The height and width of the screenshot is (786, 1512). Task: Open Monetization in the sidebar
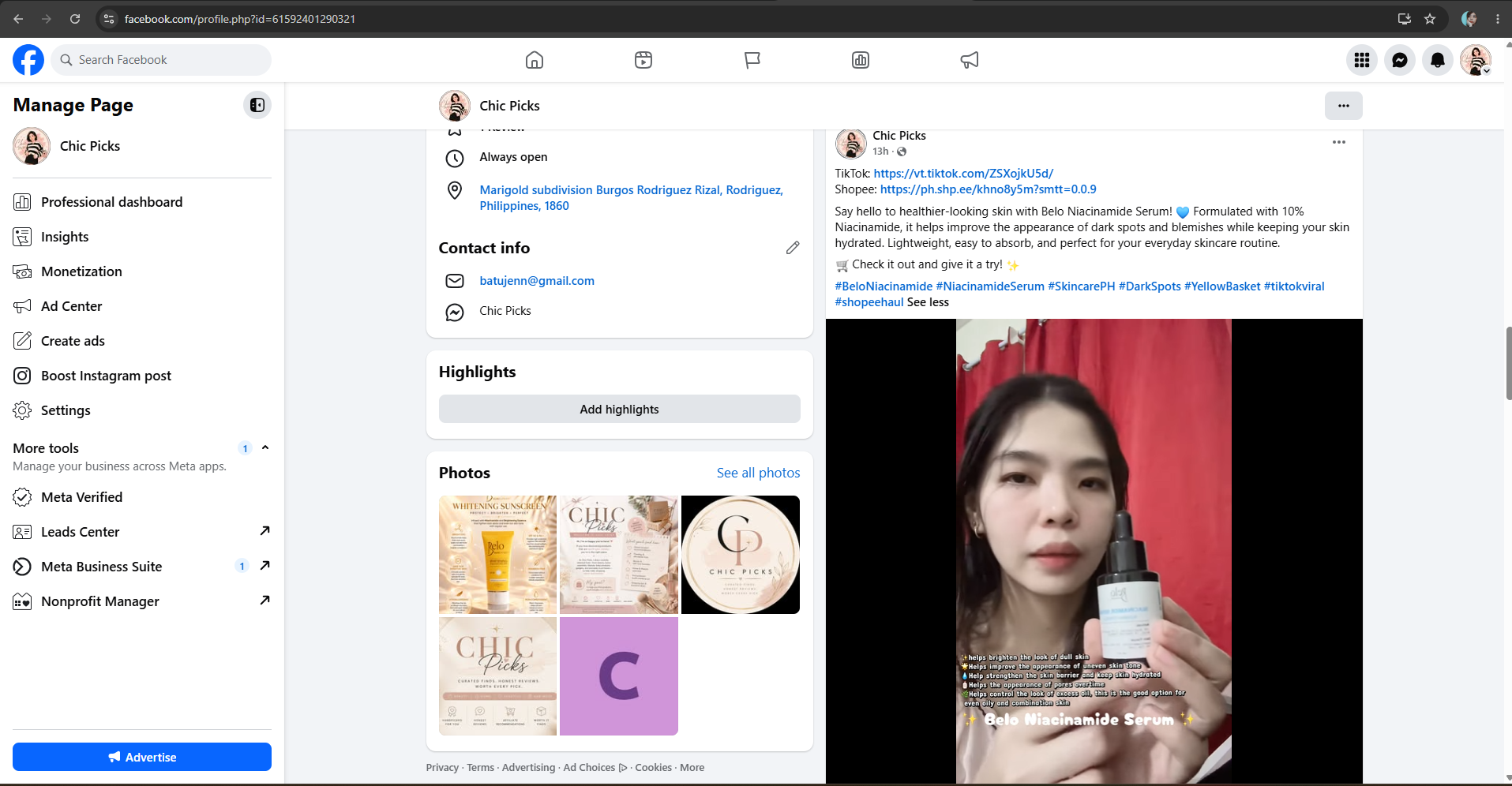pos(142,271)
